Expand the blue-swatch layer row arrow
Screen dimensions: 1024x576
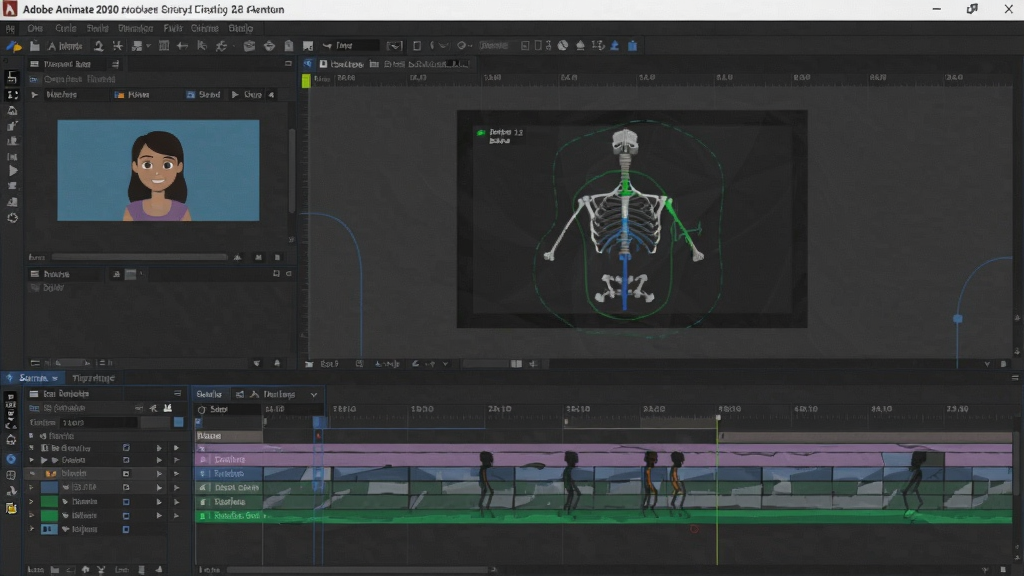click(31, 488)
